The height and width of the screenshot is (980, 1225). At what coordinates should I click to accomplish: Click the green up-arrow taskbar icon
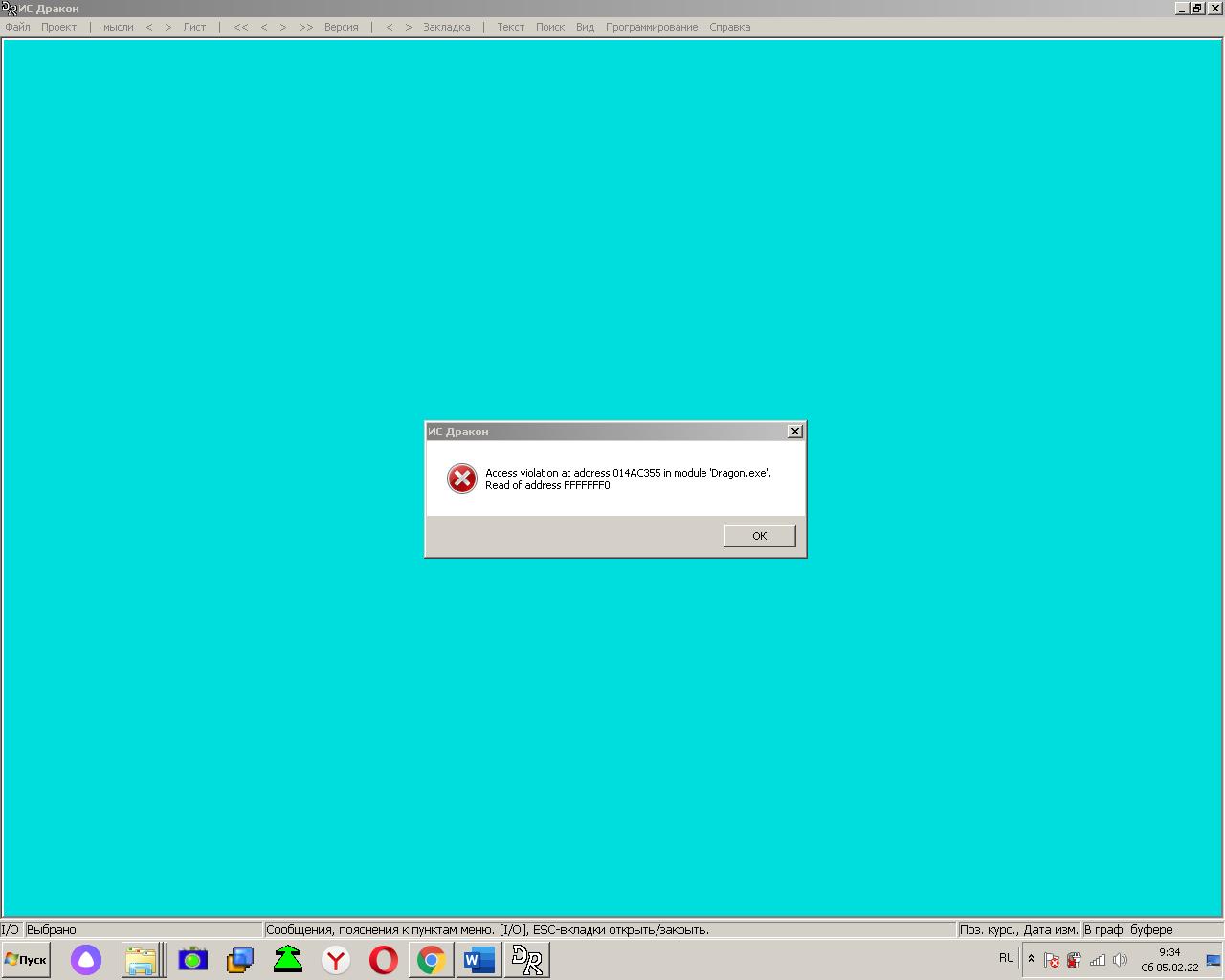288,959
